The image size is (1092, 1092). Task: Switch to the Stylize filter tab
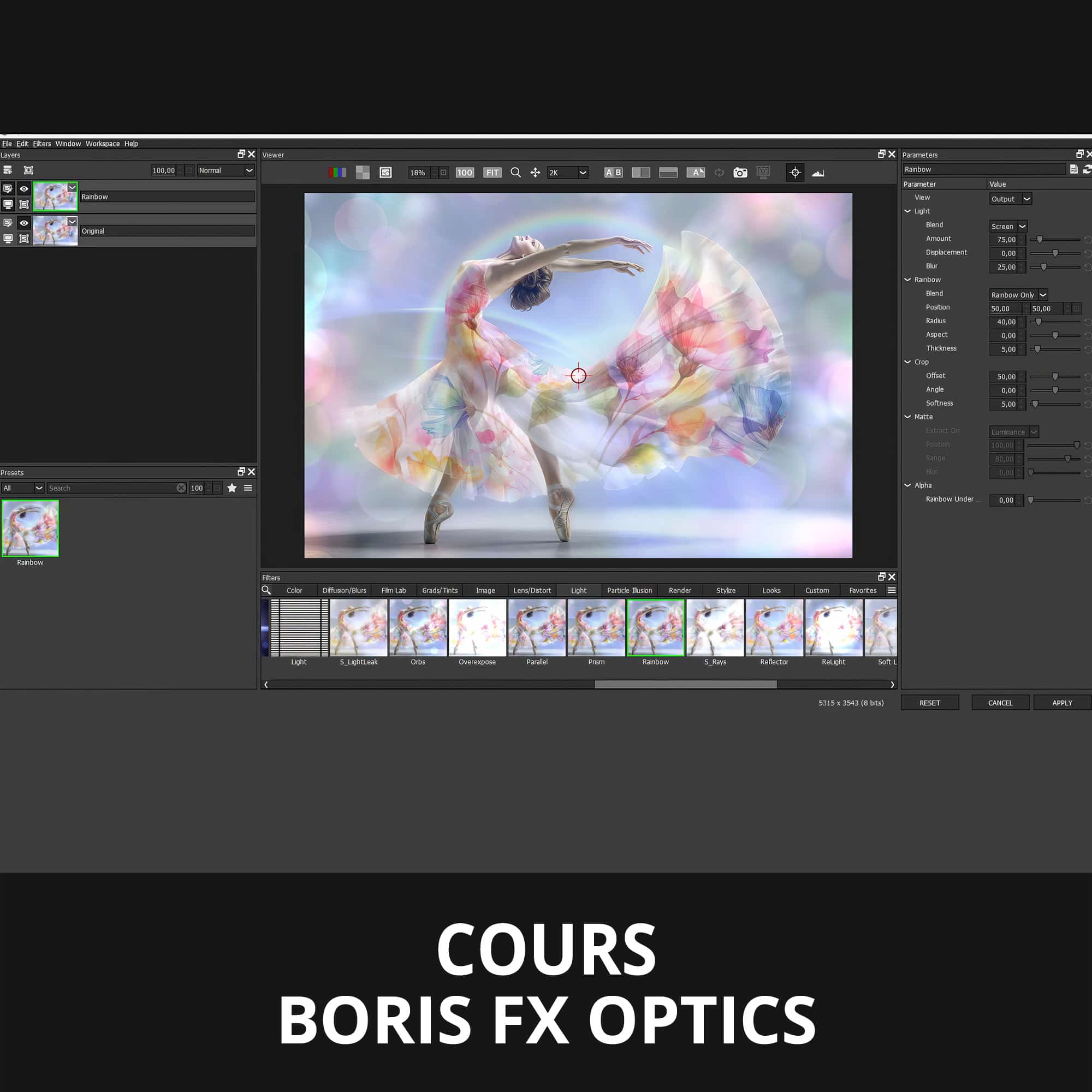coord(726,590)
